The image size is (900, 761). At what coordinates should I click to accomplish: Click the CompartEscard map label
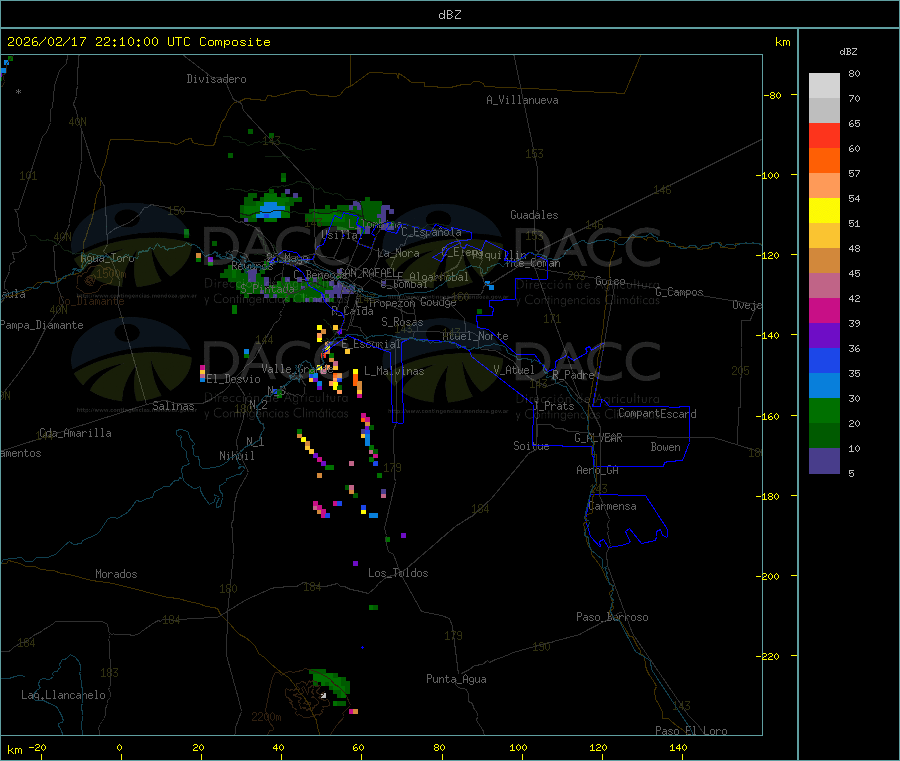pyautogui.click(x=657, y=414)
